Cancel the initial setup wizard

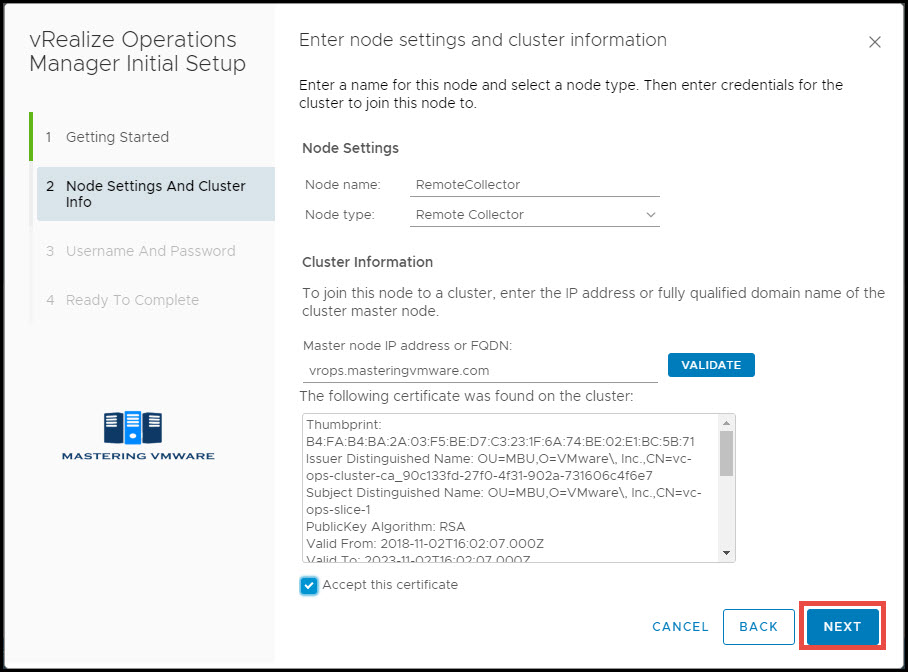680,627
